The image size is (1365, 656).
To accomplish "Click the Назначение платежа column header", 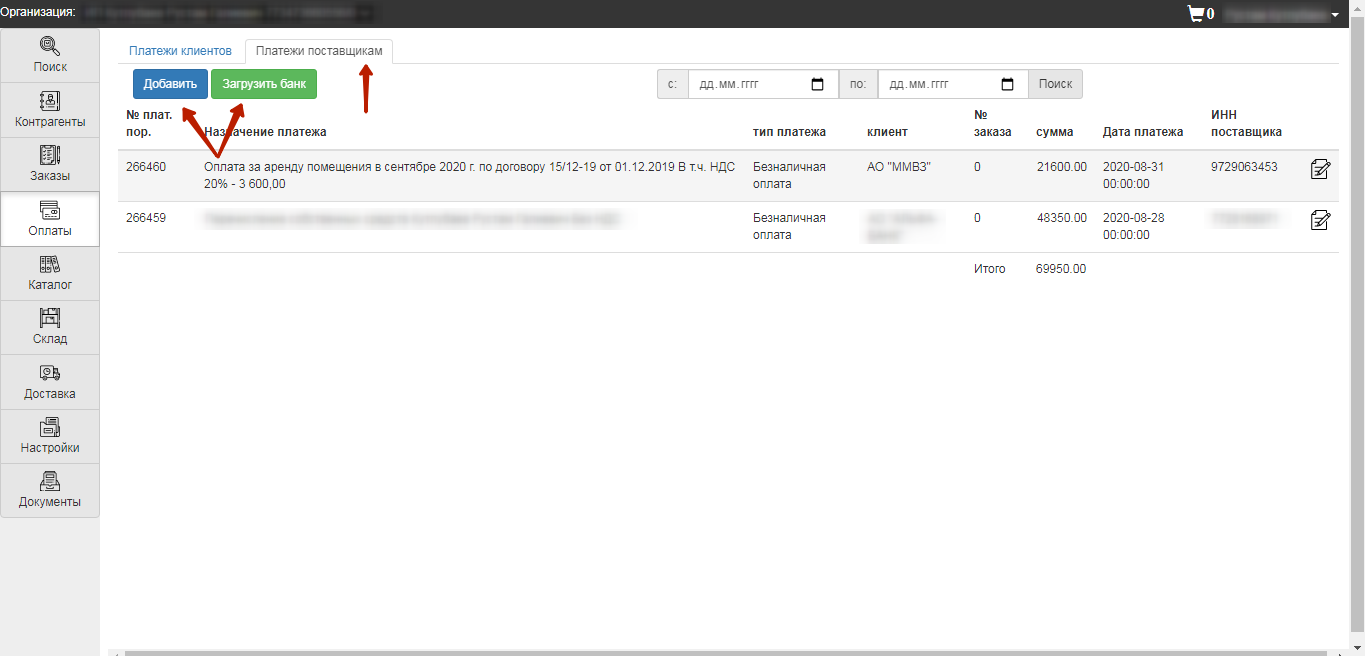I will (x=265, y=132).
